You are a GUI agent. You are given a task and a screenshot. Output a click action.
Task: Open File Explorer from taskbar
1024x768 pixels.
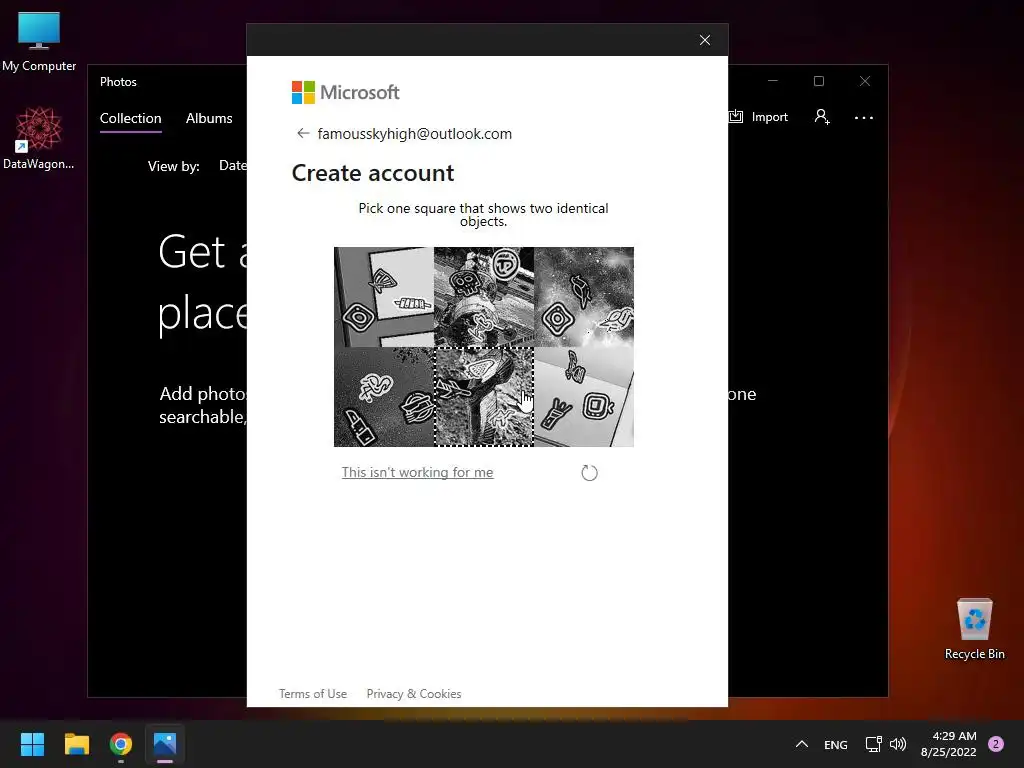pyautogui.click(x=76, y=744)
